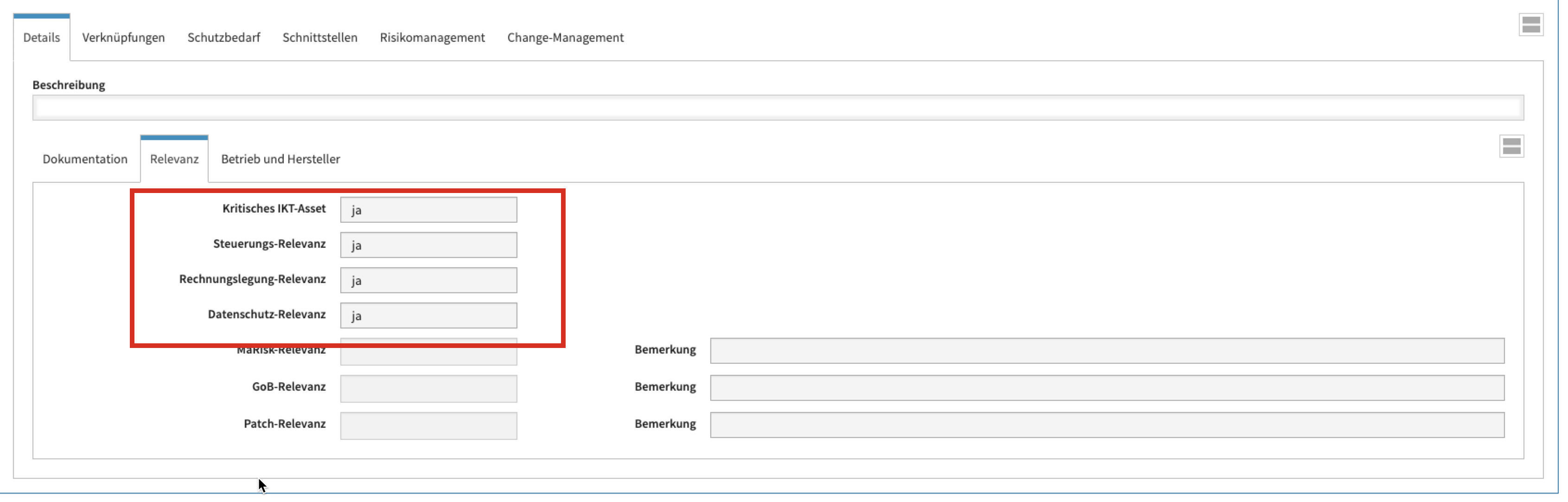The height and width of the screenshot is (502, 1568).
Task: Open the Verknüpfungen tab
Action: coord(123,38)
